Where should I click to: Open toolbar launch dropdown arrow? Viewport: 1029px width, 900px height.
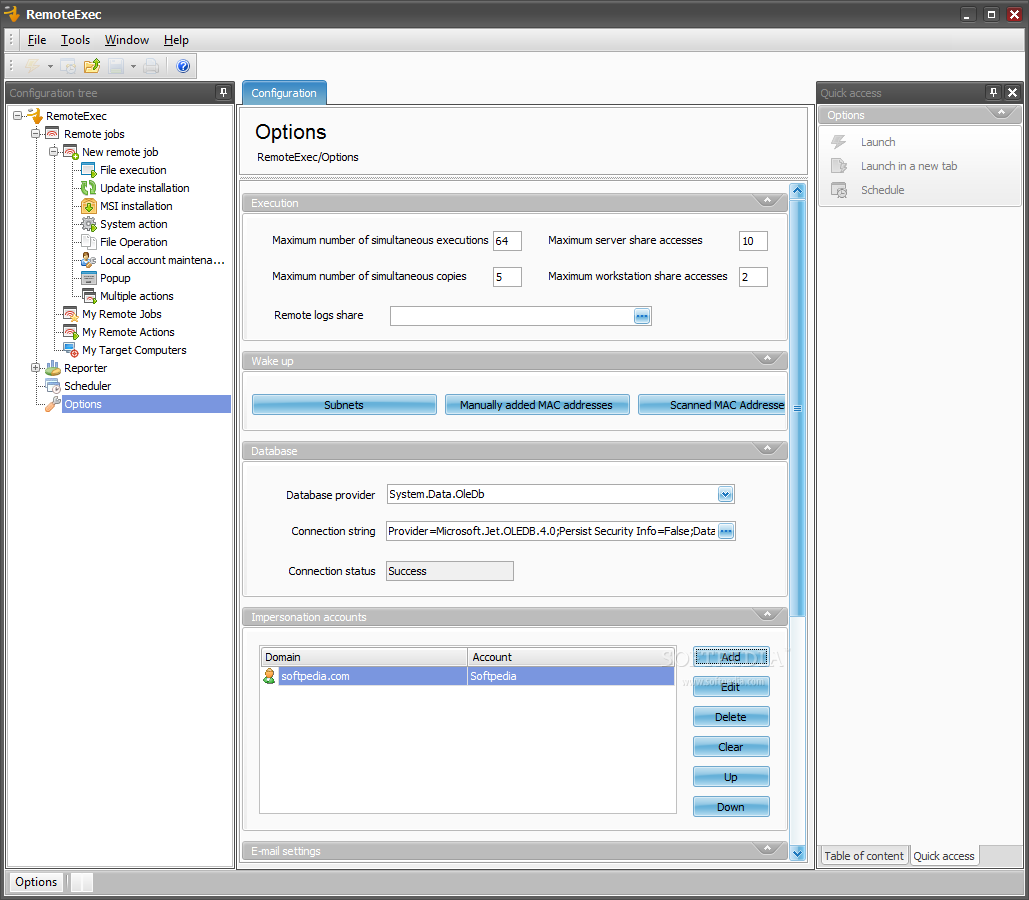[x=50, y=66]
